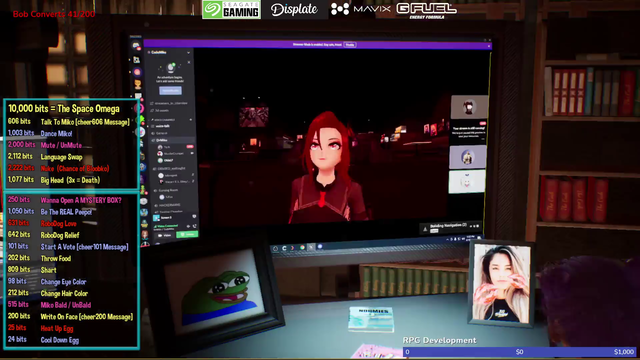Click the 'Change Eye Color' row
This screenshot has height=360, width=640.
(x=47, y=282)
